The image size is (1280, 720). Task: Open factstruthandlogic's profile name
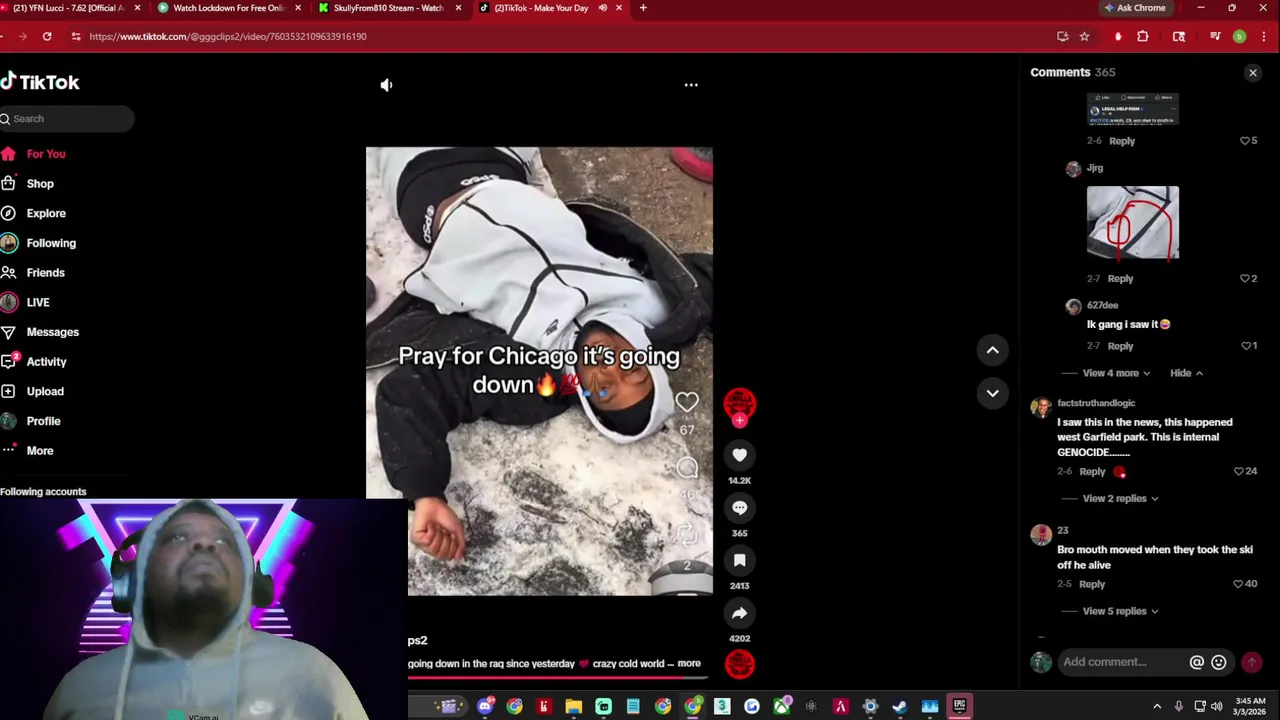[x=1096, y=403]
